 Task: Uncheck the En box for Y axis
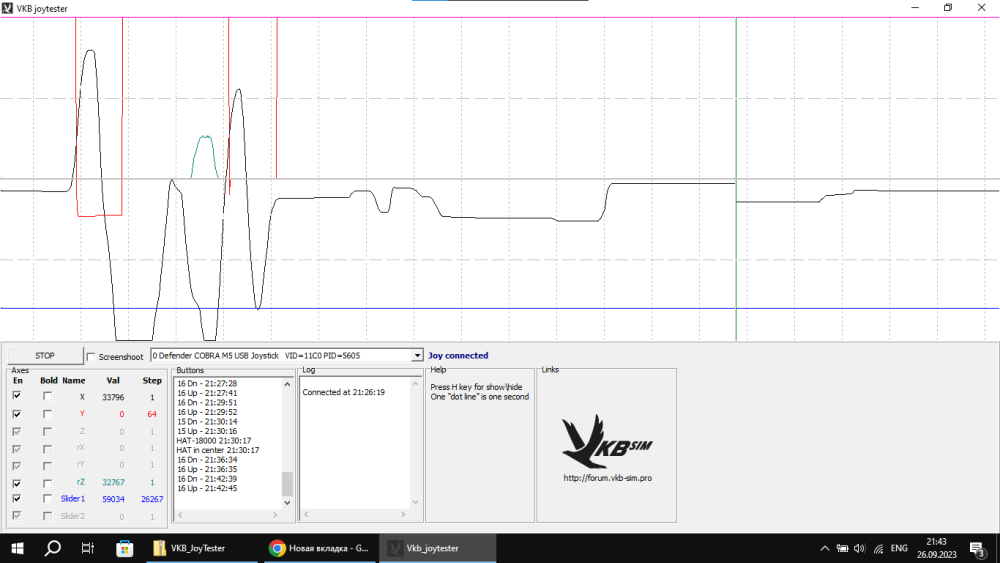pos(17,414)
